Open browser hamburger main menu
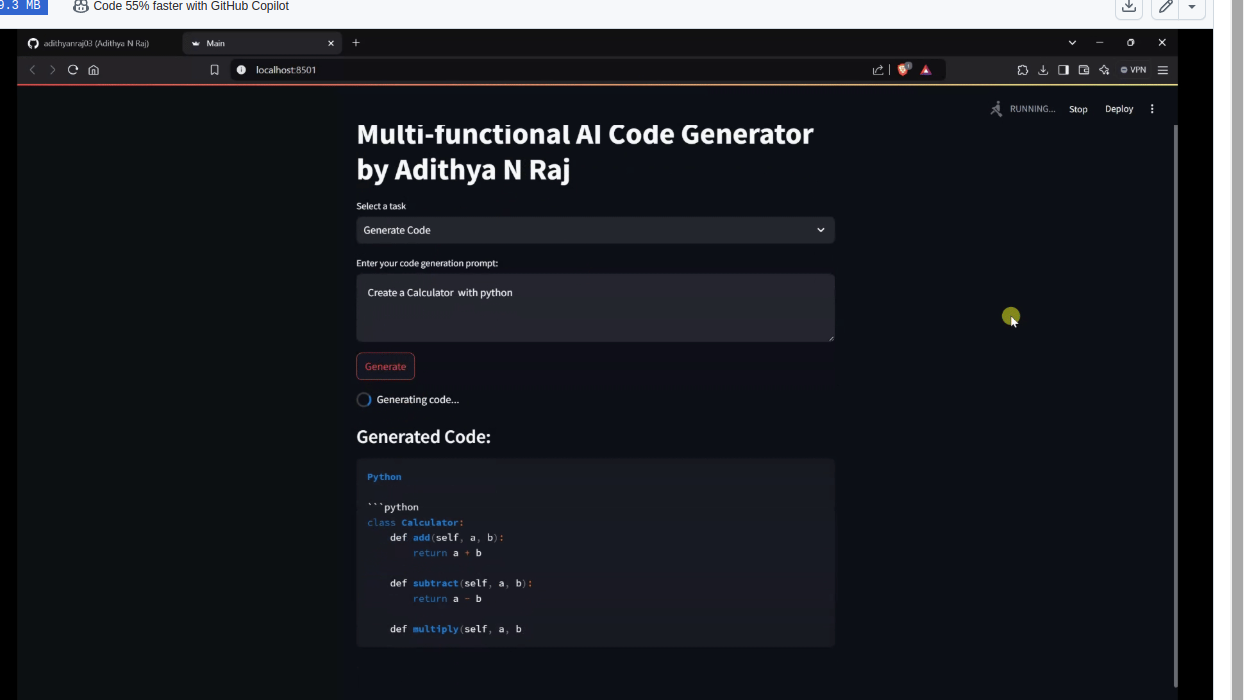The height and width of the screenshot is (700, 1244). 1163,70
